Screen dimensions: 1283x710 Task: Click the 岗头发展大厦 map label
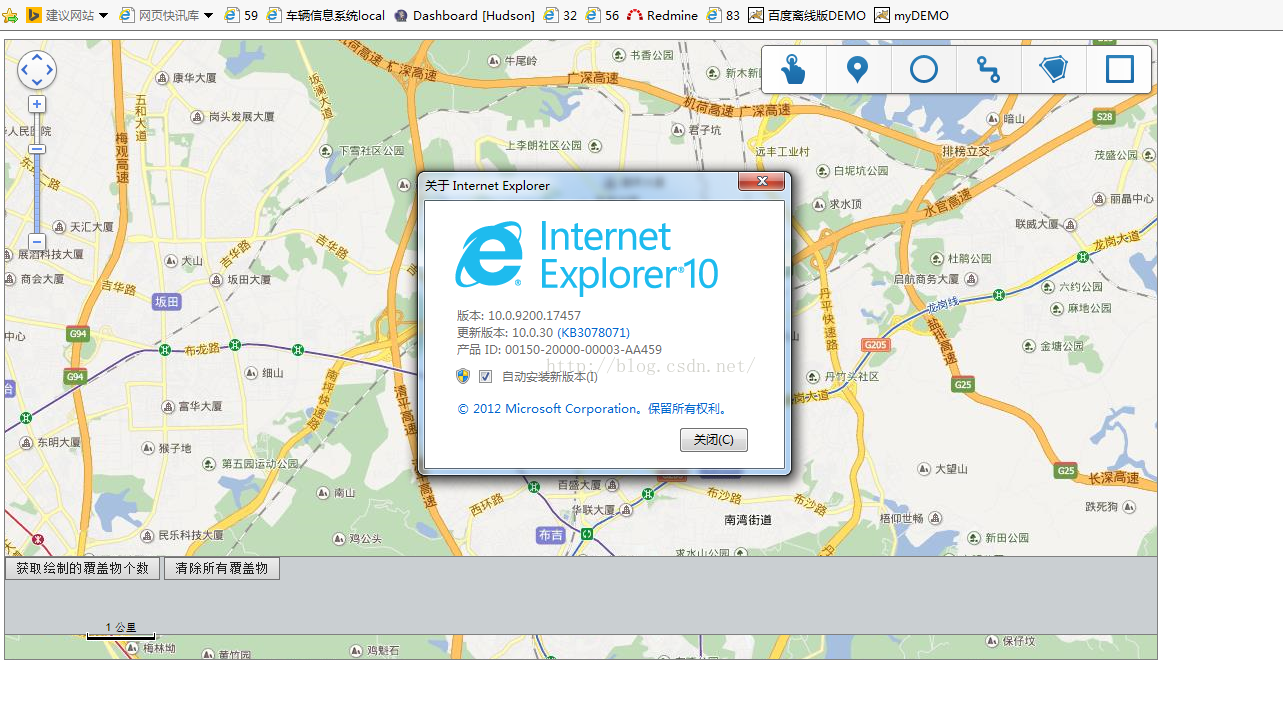click(241, 116)
